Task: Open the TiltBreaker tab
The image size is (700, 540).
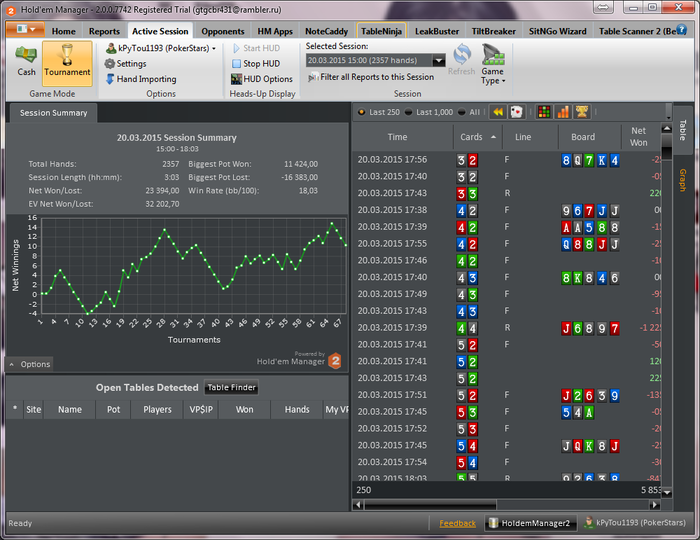Action: click(x=493, y=31)
